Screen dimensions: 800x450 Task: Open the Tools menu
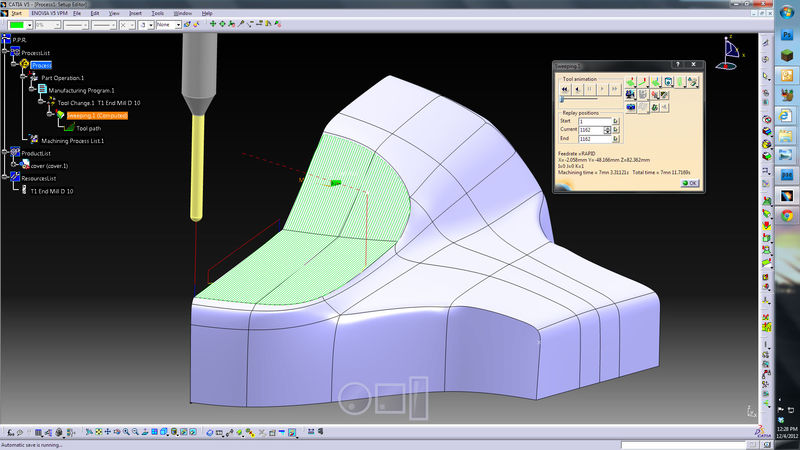pyautogui.click(x=158, y=13)
